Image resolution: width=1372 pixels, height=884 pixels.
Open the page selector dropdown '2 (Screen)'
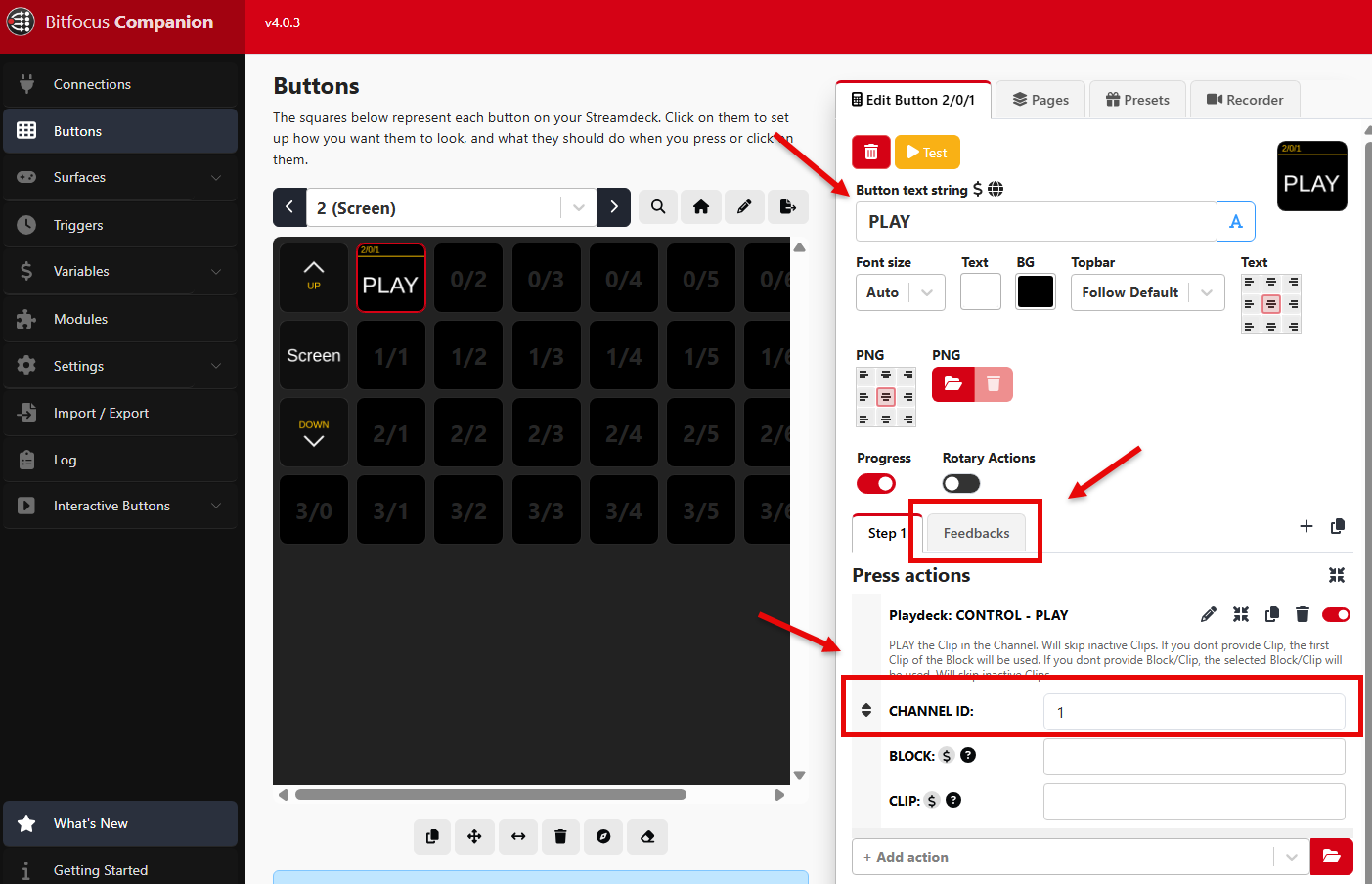(452, 207)
